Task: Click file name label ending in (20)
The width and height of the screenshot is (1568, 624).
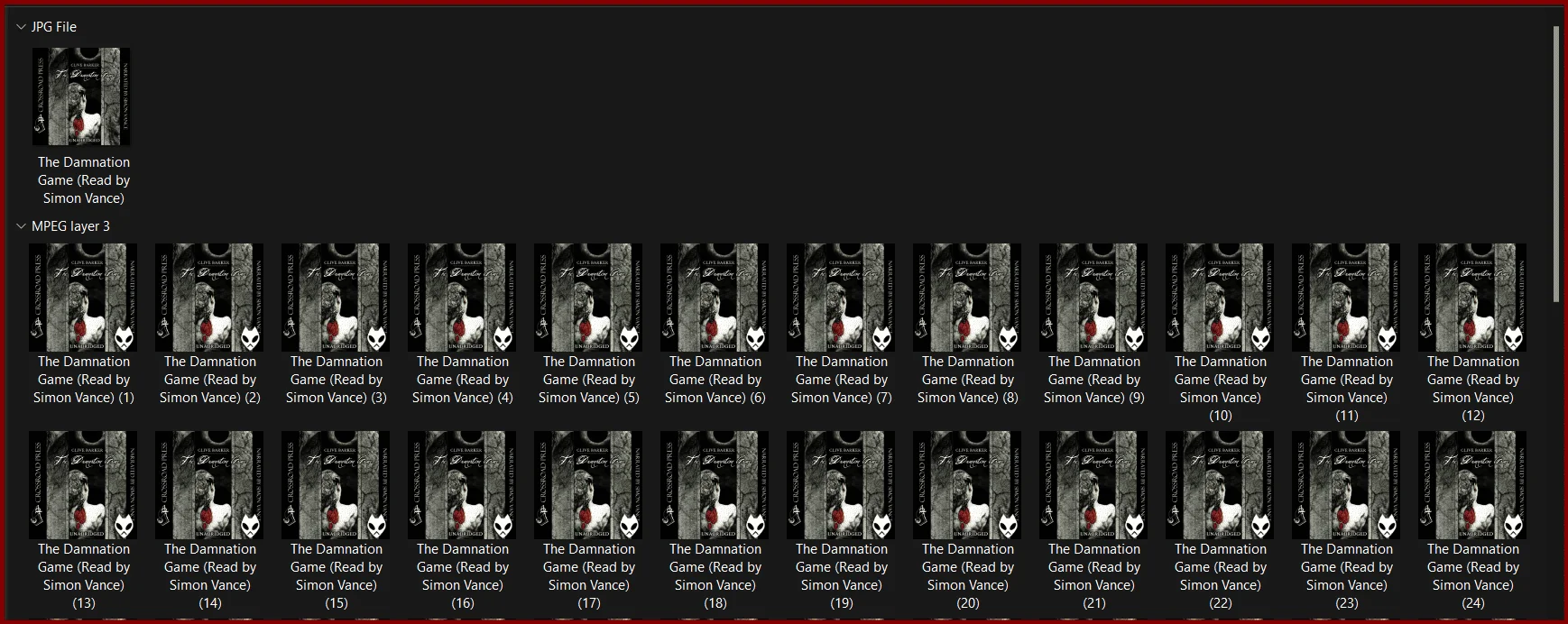Action: pos(968,576)
